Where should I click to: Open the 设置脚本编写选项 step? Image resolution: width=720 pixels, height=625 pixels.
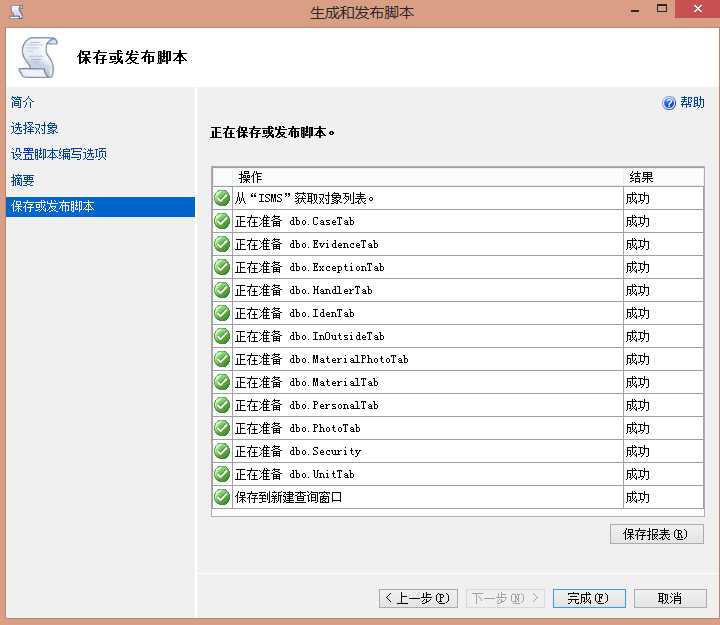coord(58,154)
